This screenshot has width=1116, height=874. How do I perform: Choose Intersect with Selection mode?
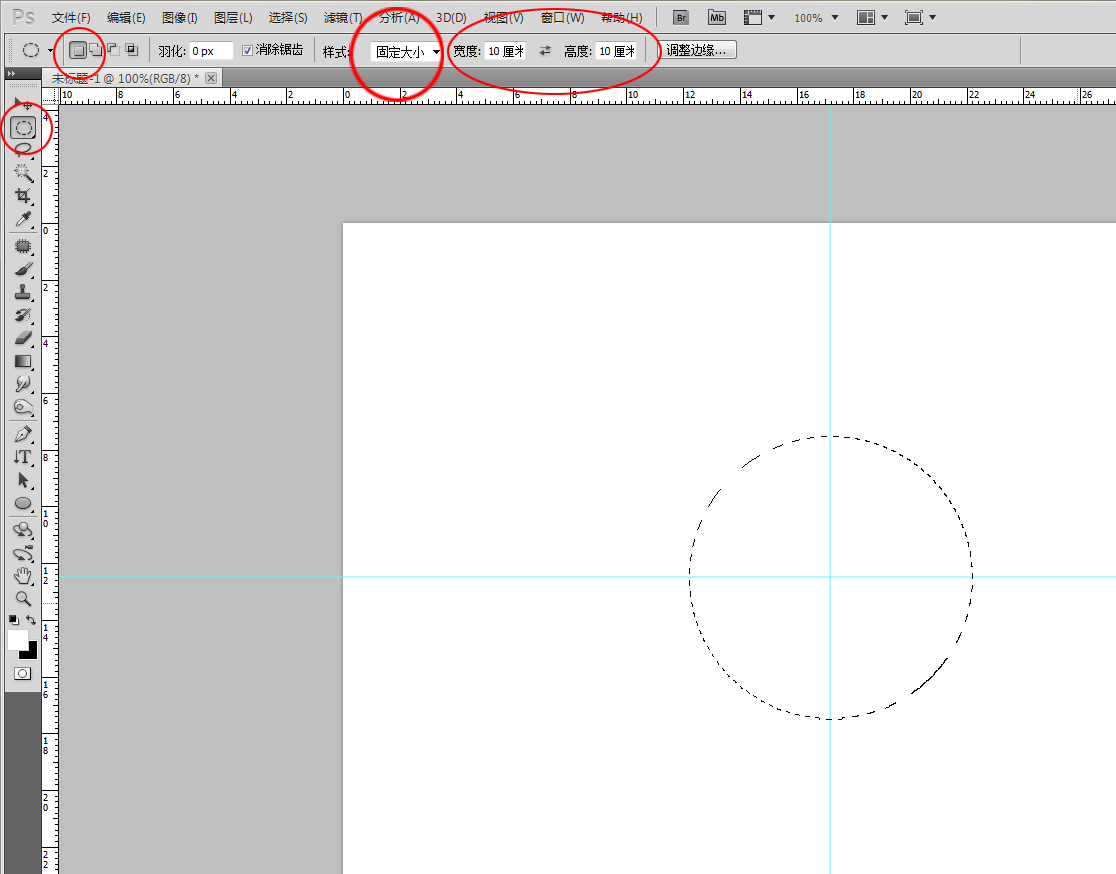pos(132,50)
